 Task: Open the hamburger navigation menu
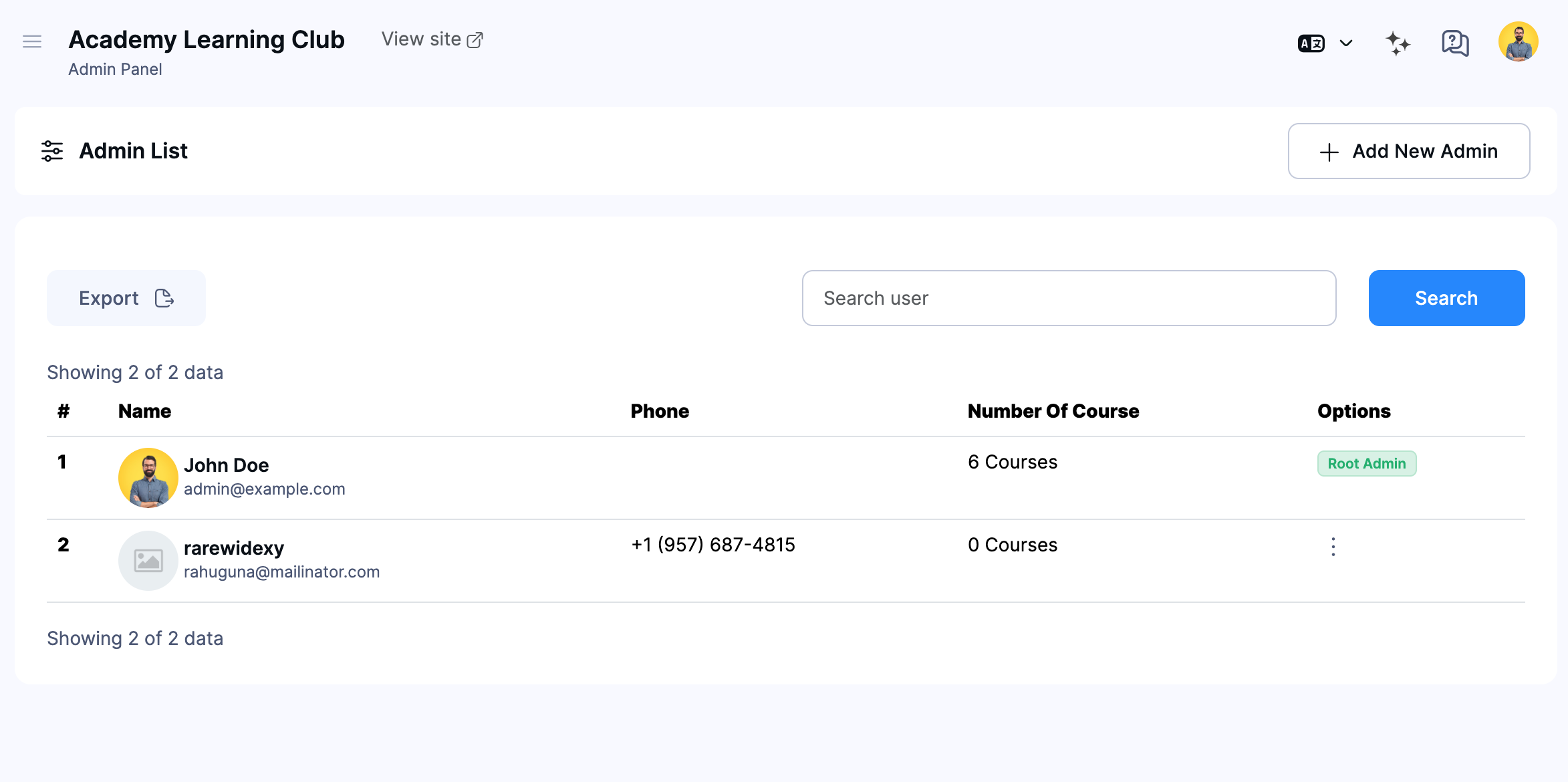tap(31, 41)
